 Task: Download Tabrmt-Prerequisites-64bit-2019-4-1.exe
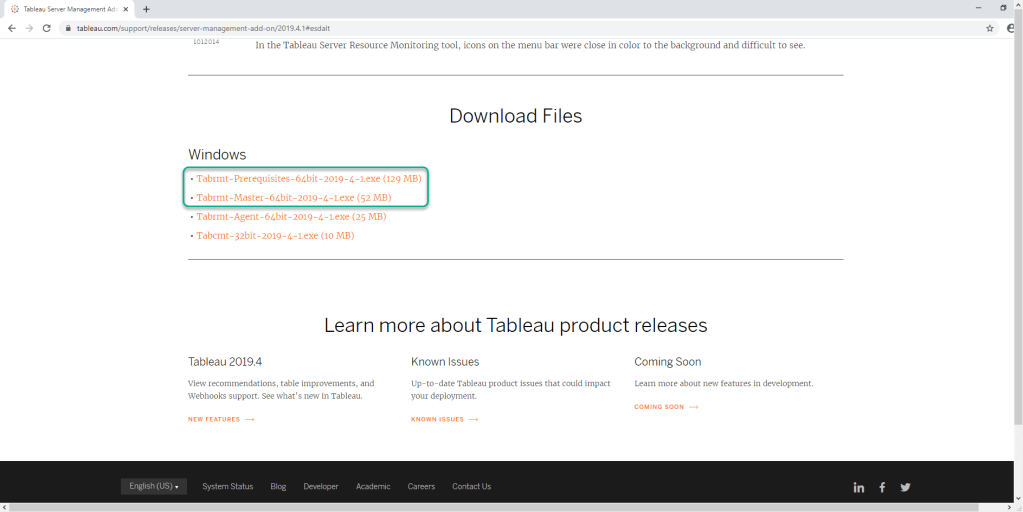[309, 178]
